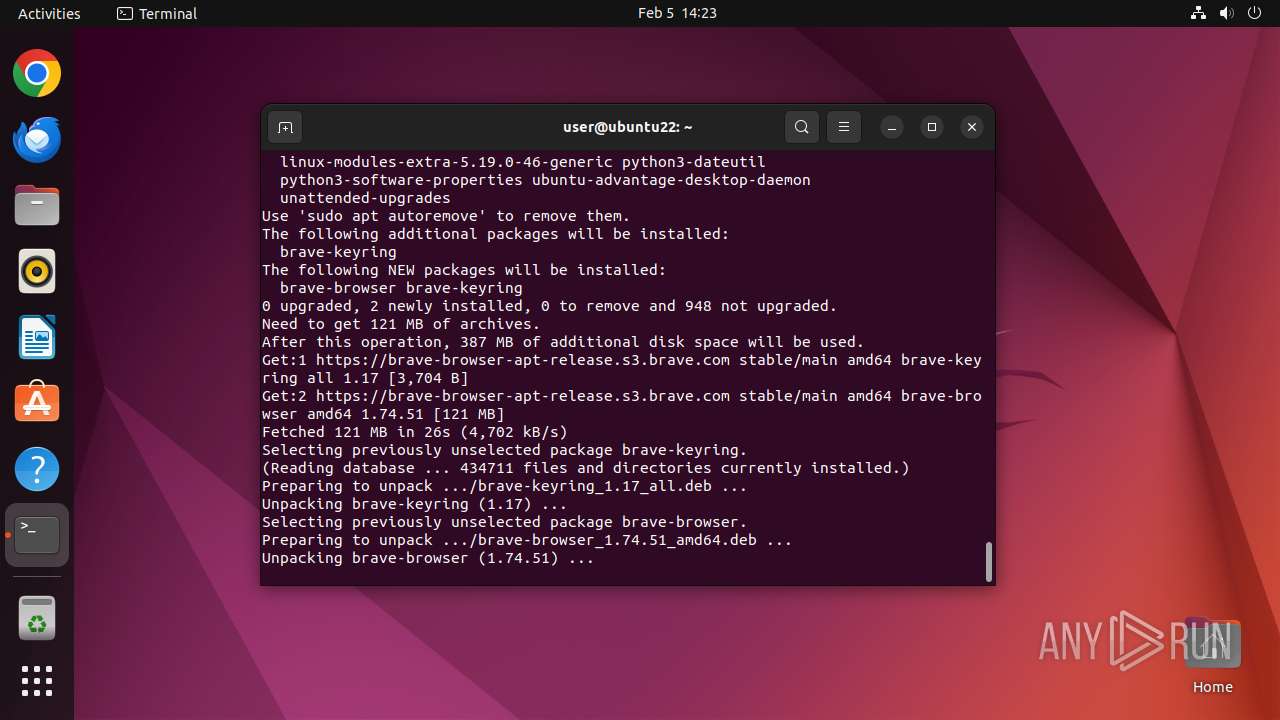
Task: Click 'Unpacking brave-keyring (1.17) ...' line
Action: coord(415,504)
